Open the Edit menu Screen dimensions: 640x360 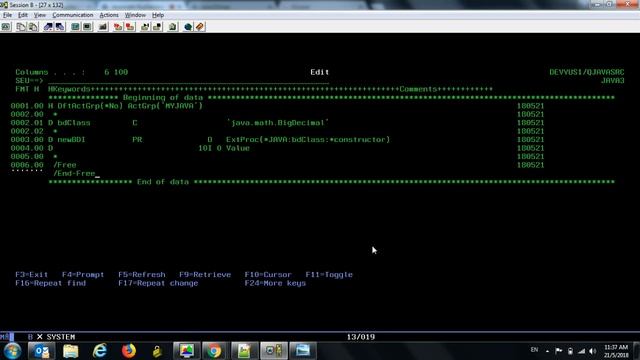click(x=23, y=15)
